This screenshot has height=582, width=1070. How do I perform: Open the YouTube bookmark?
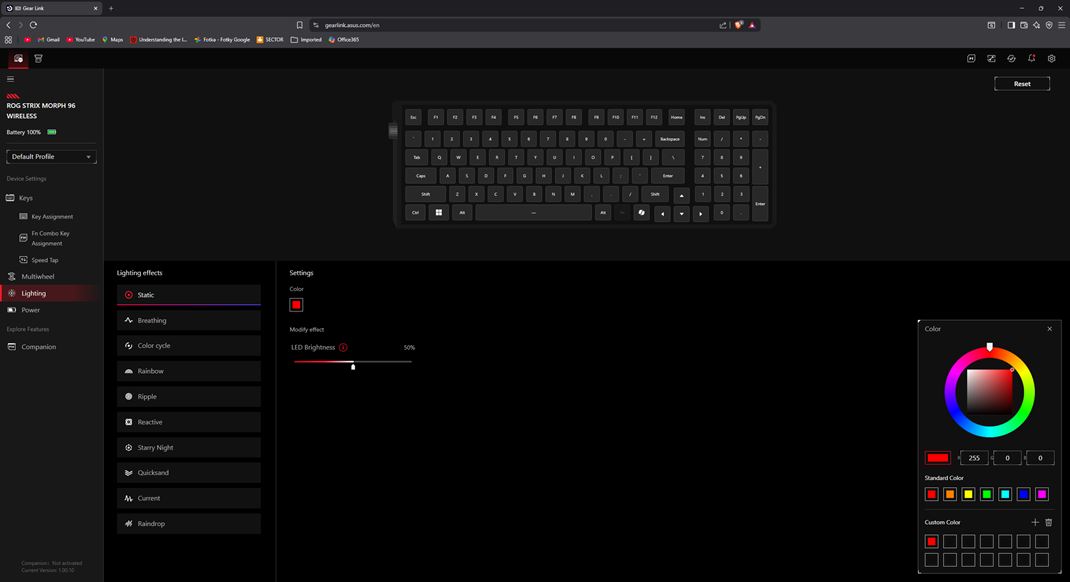[x=81, y=40]
